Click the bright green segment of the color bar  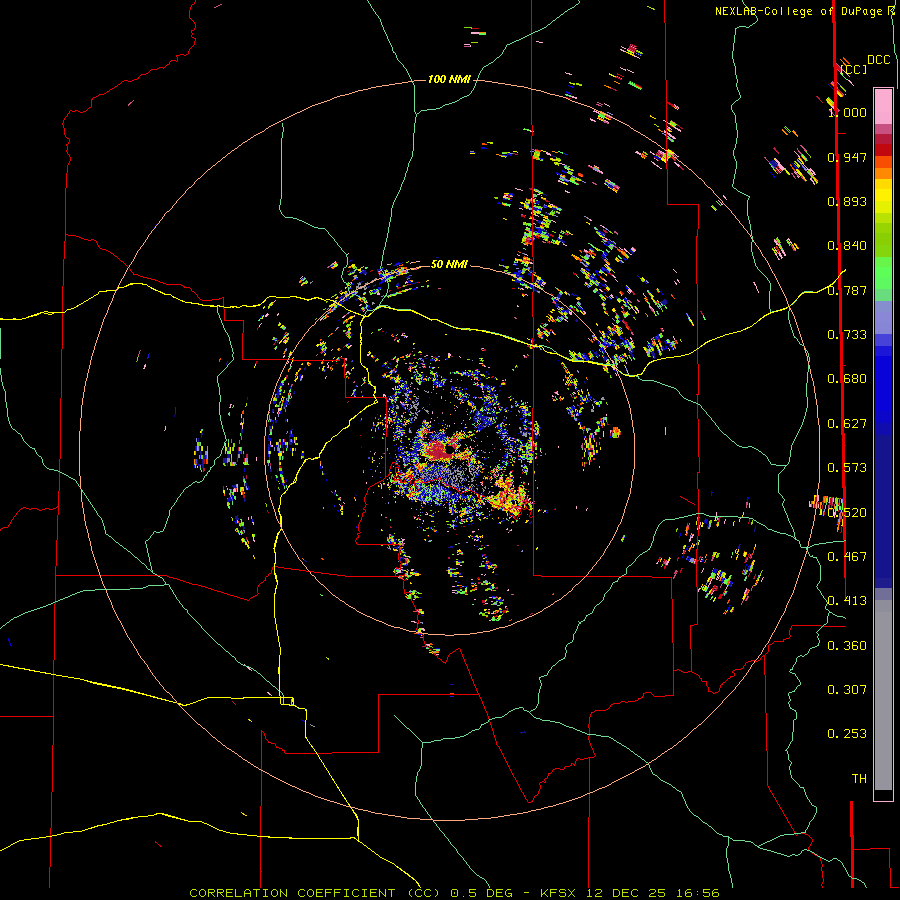coord(883,273)
